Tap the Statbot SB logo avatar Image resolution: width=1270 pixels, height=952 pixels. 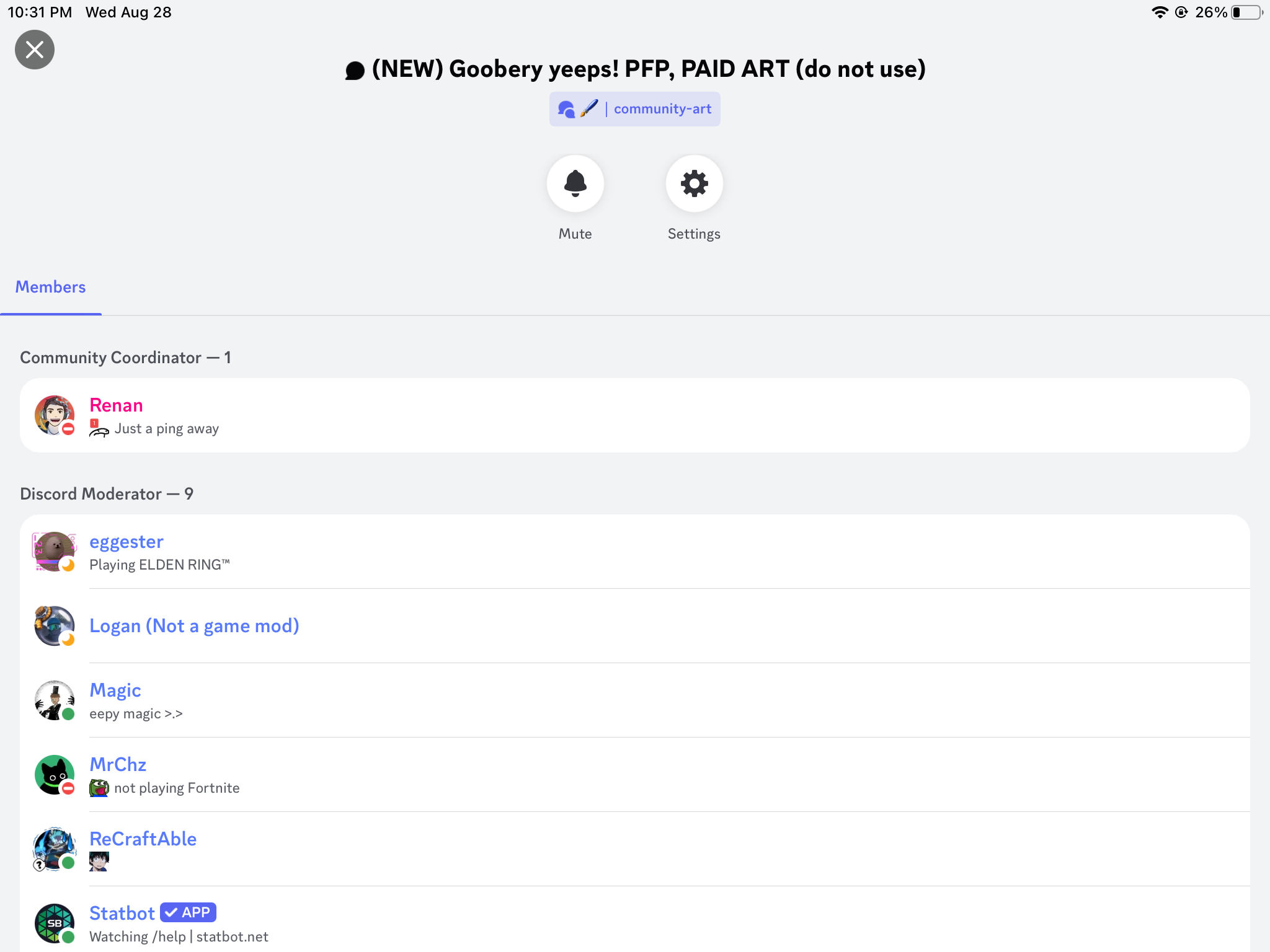pyautogui.click(x=55, y=923)
